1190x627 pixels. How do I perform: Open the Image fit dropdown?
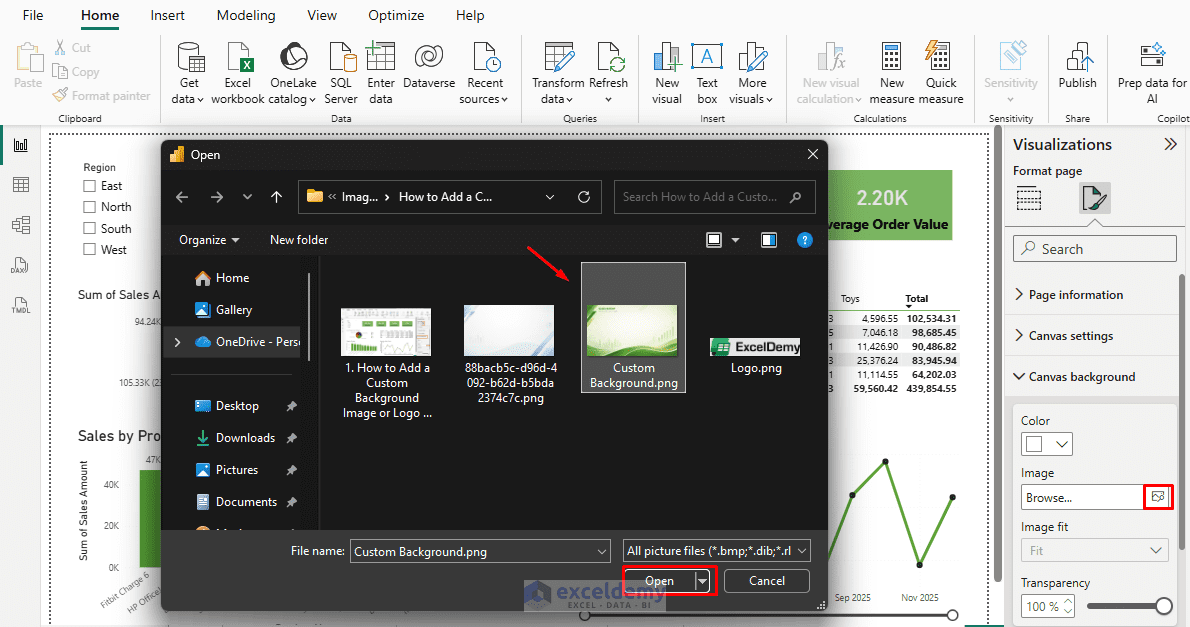point(1094,550)
